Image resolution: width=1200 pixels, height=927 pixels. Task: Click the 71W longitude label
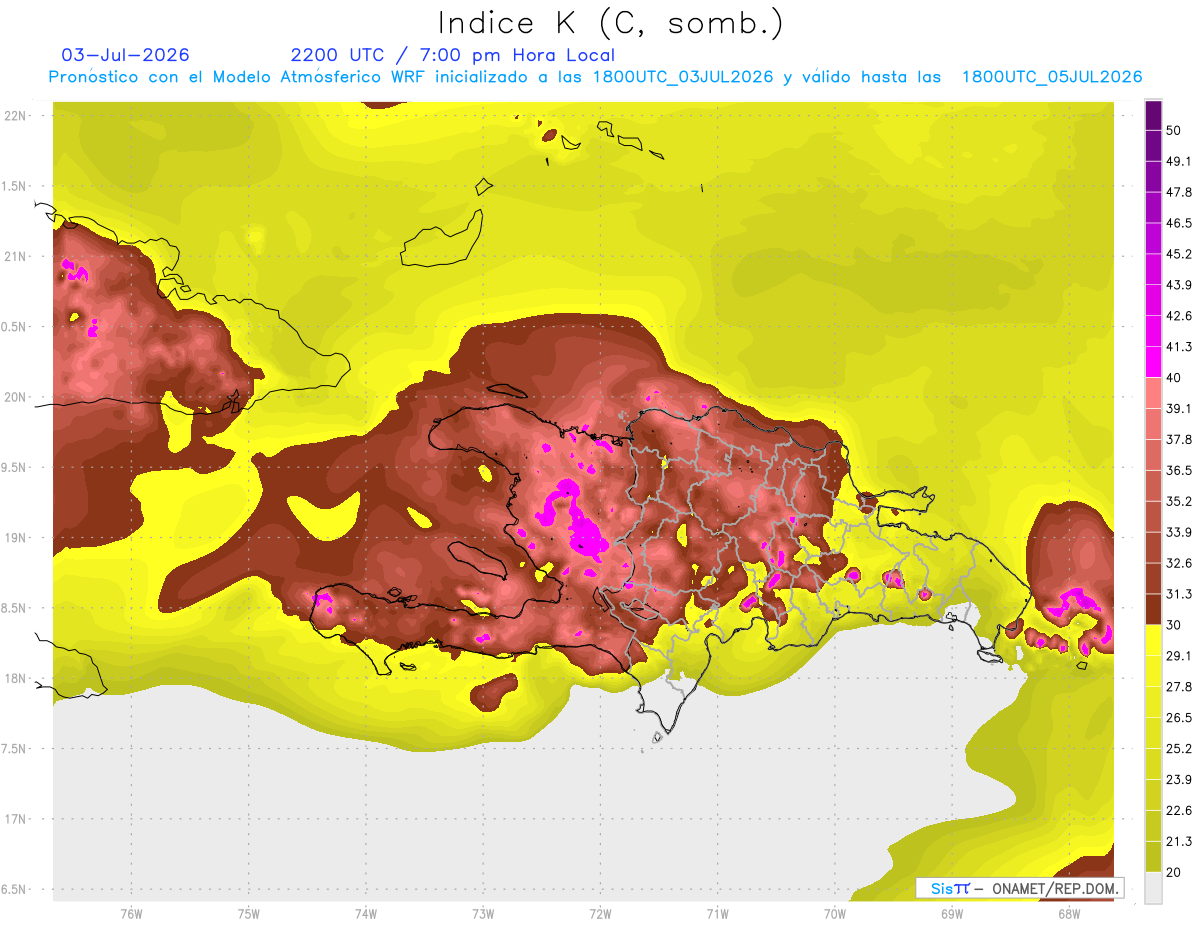(x=717, y=914)
